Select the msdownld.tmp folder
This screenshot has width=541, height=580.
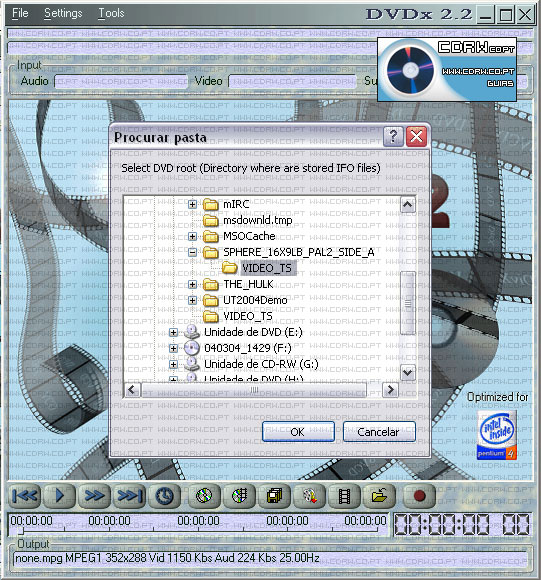coord(258,220)
